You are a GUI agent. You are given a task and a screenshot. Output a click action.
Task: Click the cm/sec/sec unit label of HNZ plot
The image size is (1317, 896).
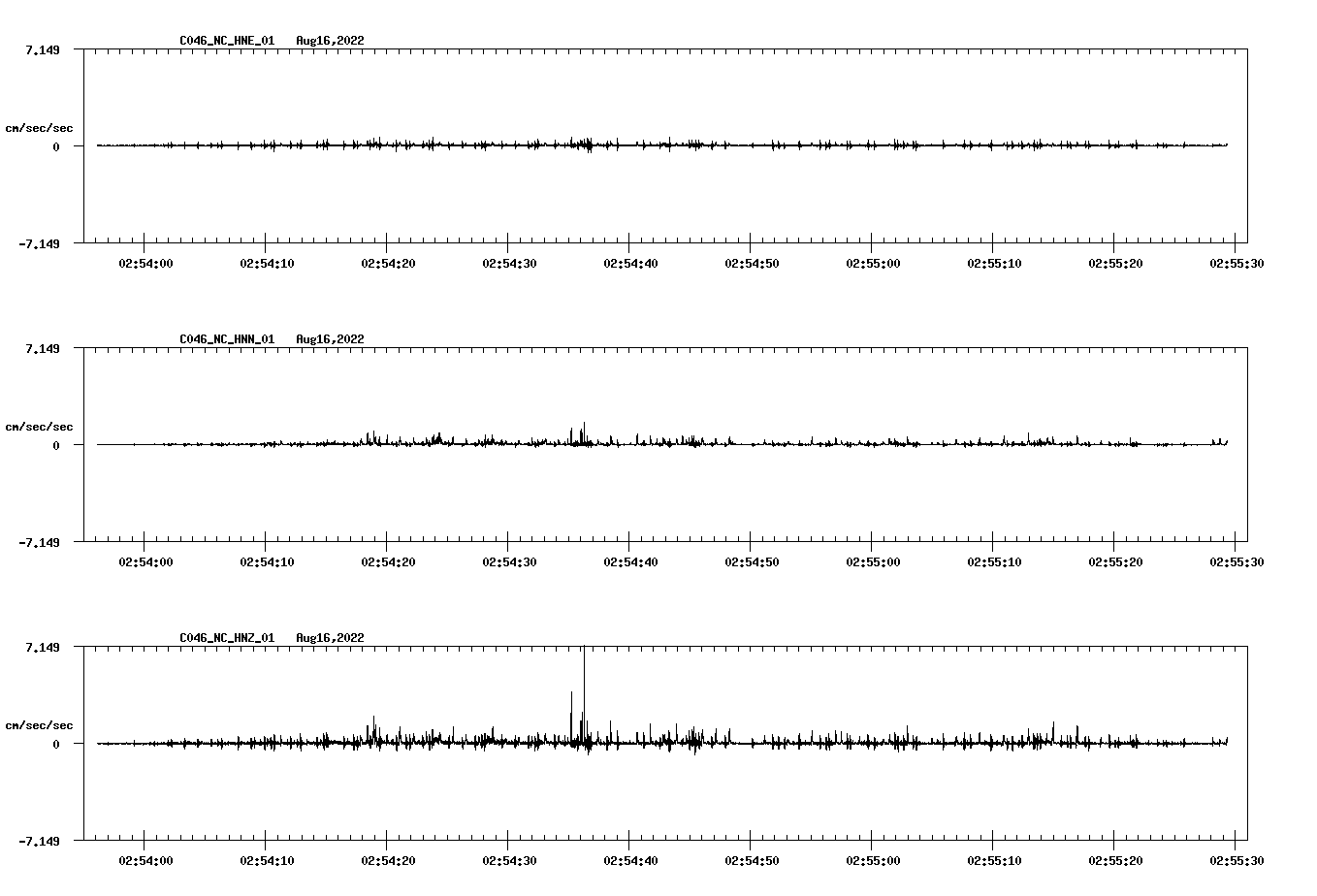[x=39, y=725]
